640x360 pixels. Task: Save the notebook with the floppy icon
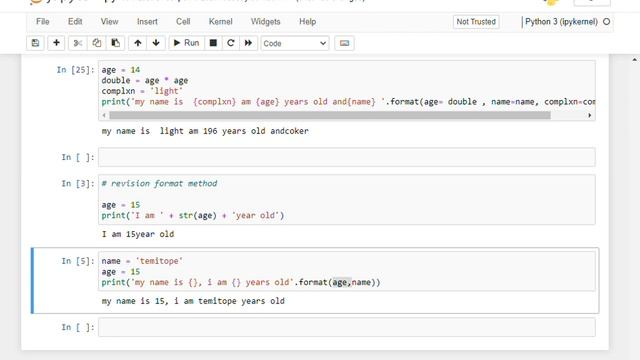[x=36, y=43]
